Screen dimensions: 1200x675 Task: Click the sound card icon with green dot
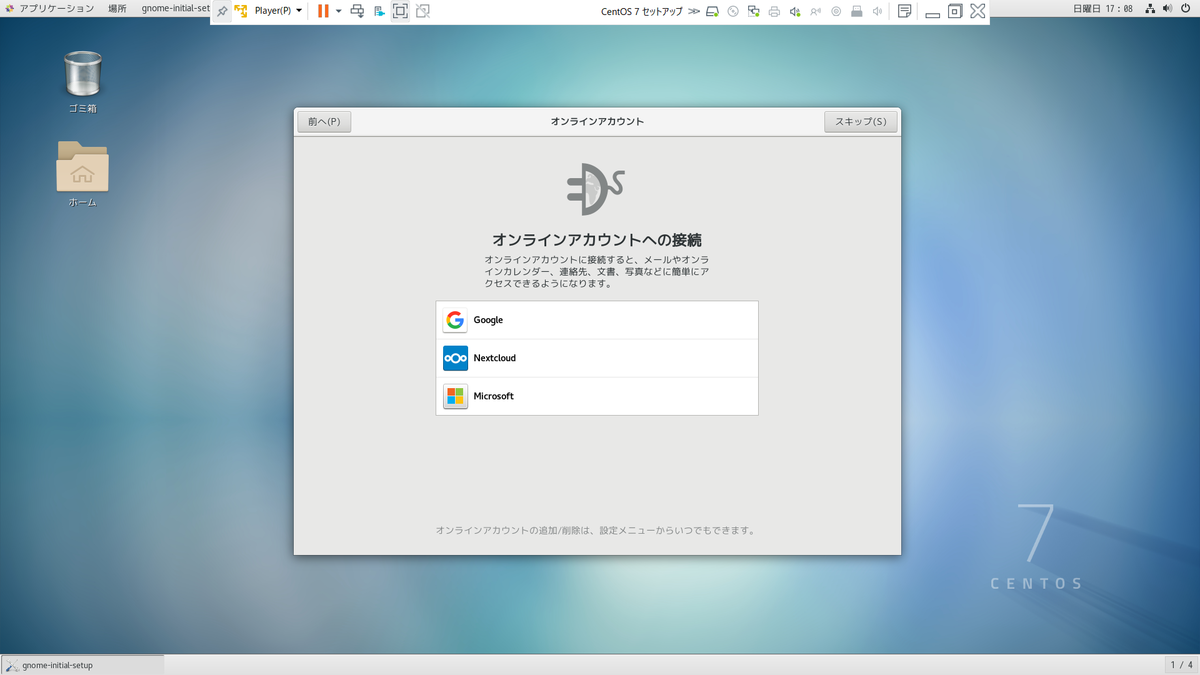pyautogui.click(x=795, y=11)
